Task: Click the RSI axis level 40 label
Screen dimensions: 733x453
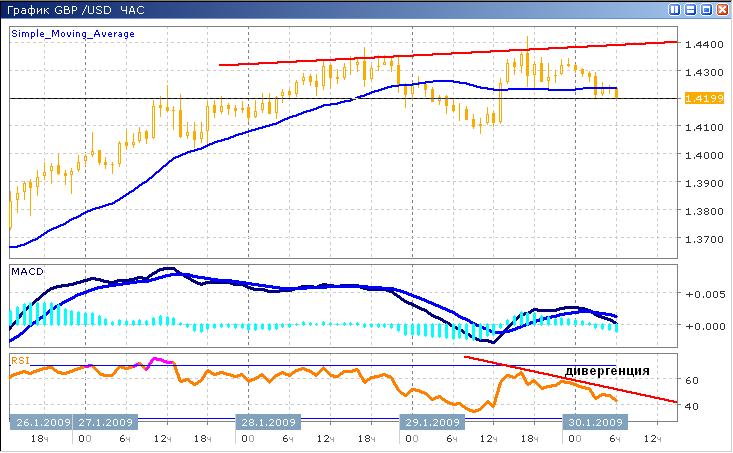Action: click(x=691, y=406)
